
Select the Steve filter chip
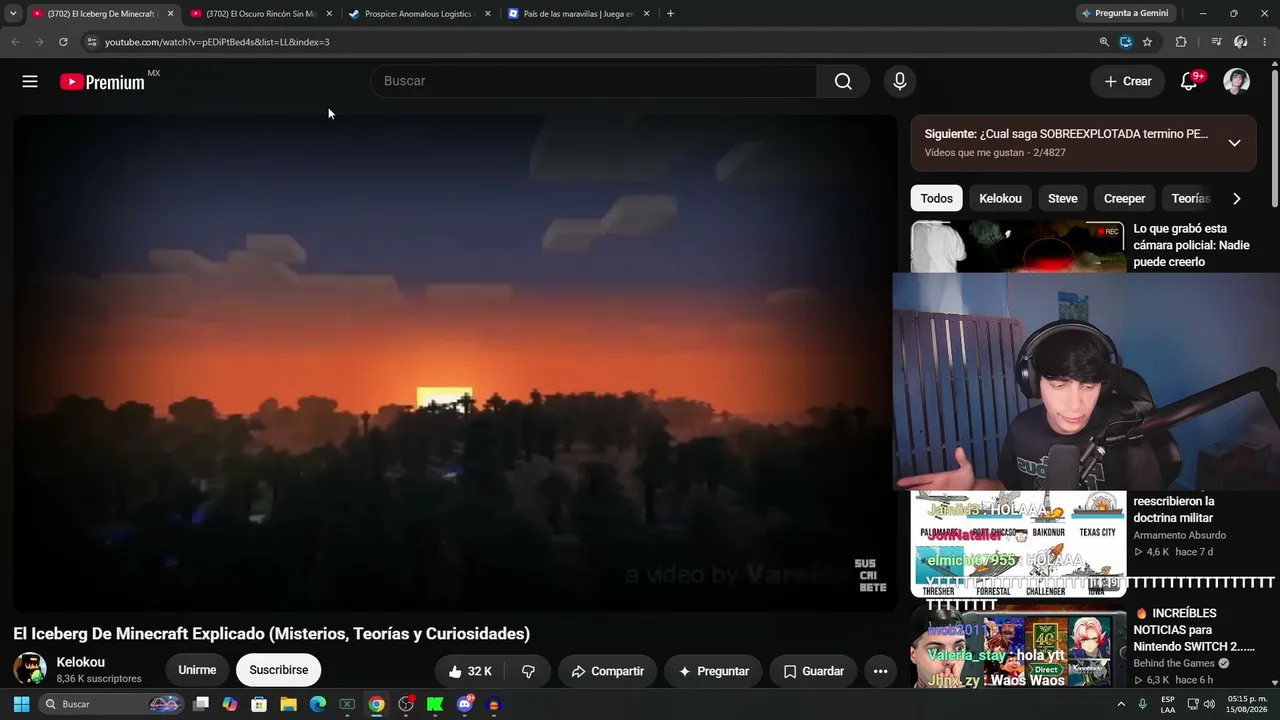coord(1062,198)
